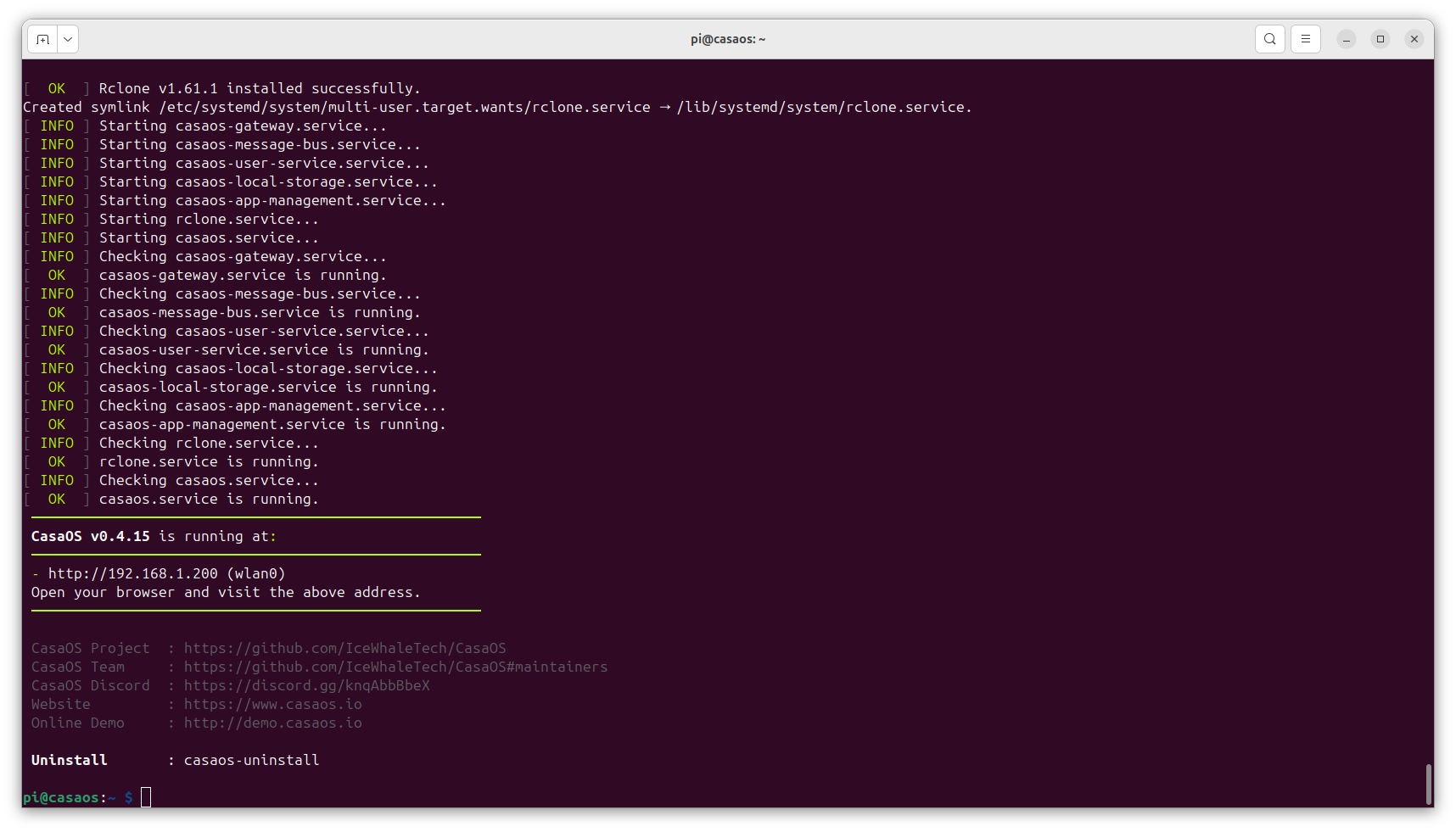Click the bold 'Uninstall' label

pyautogui.click(x=69, y=761)
